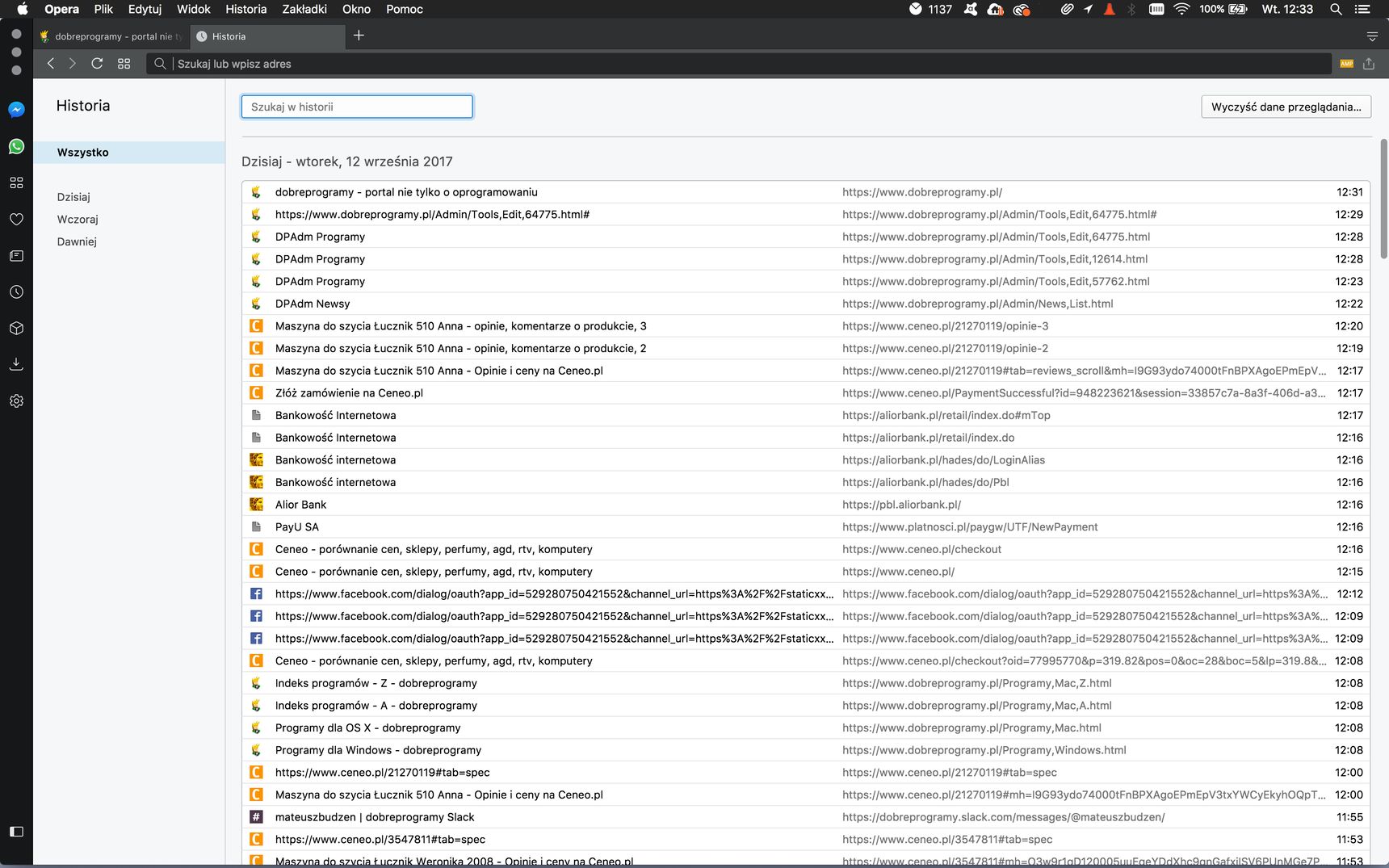
Task: Click the https://www.ceneo.pl/3547811#tab=spec title
Action: pyautogui.click(x=380, y=840)
